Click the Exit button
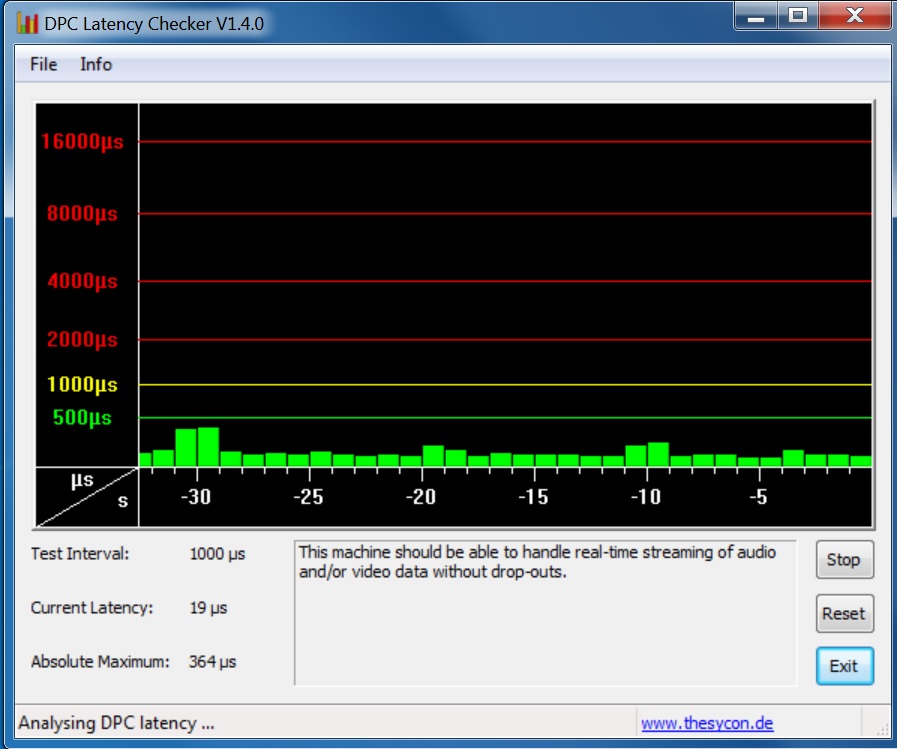 [844, 666]
